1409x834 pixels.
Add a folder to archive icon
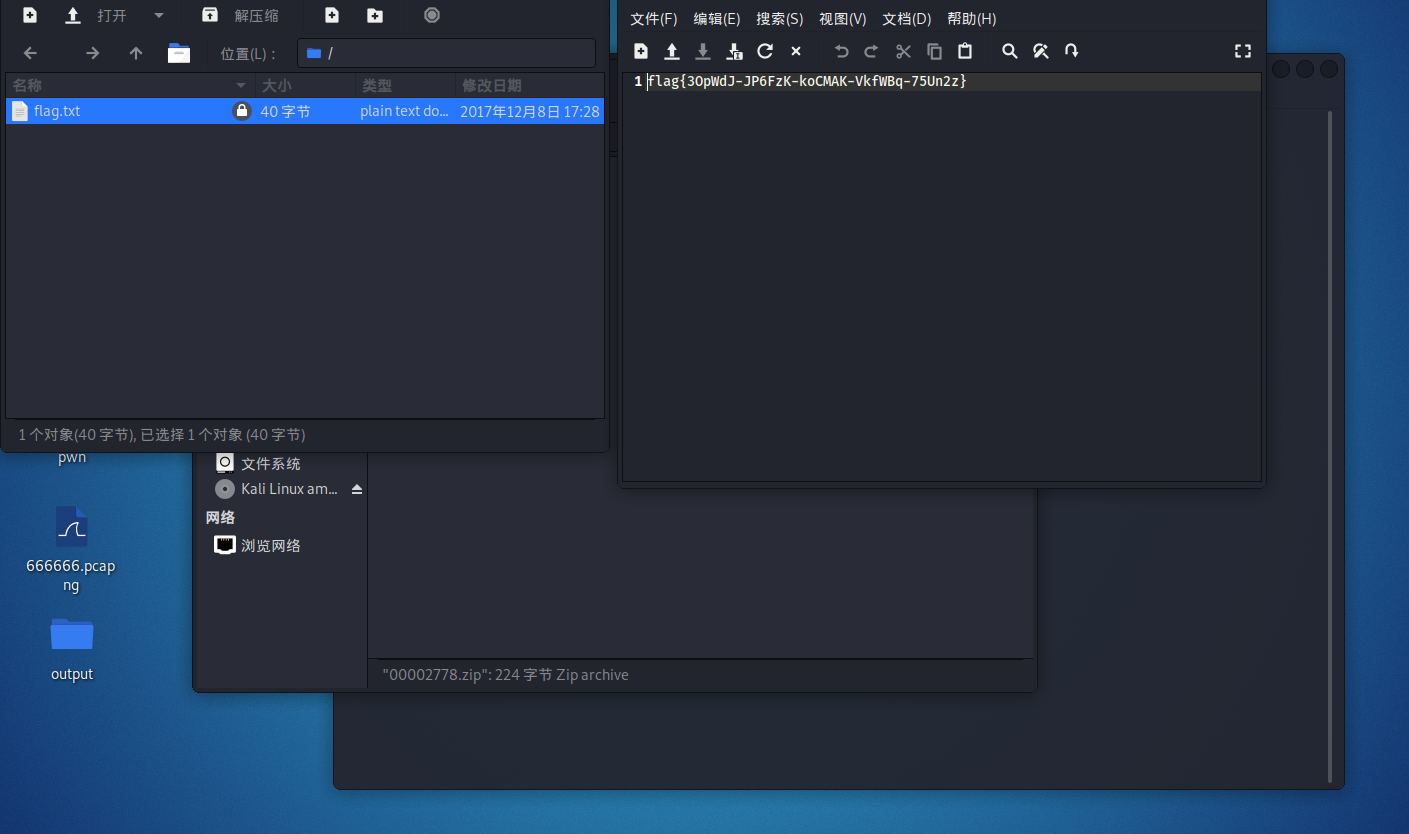(374, 15)
